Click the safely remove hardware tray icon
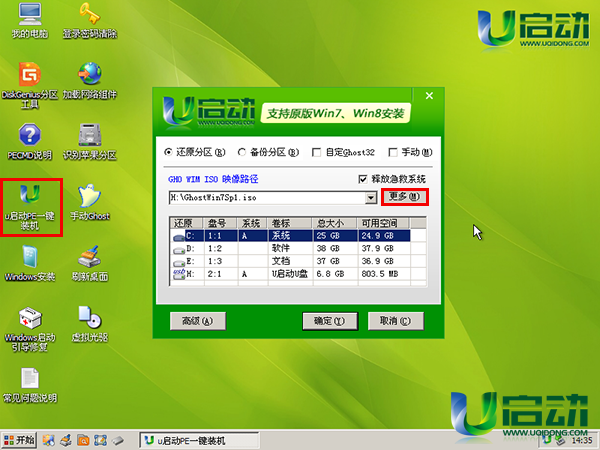The image size is (600, 450). [560, 441]
